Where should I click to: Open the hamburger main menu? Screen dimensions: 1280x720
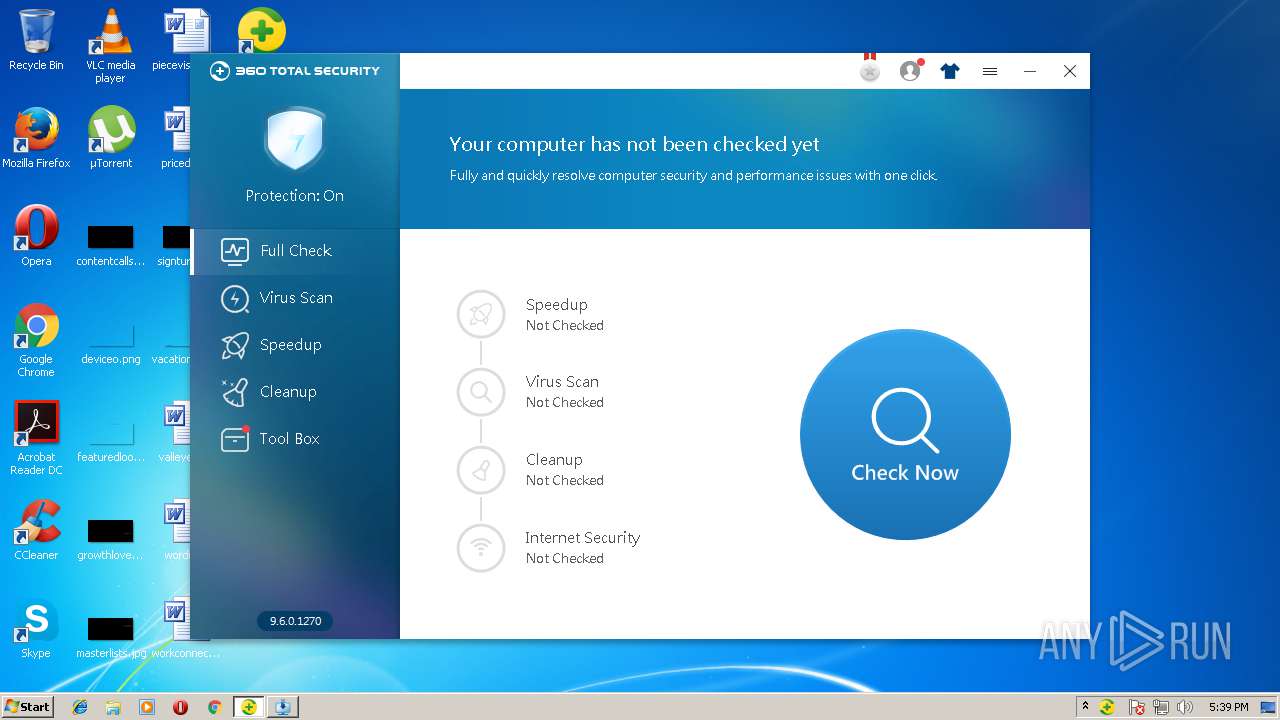(990, 71)
